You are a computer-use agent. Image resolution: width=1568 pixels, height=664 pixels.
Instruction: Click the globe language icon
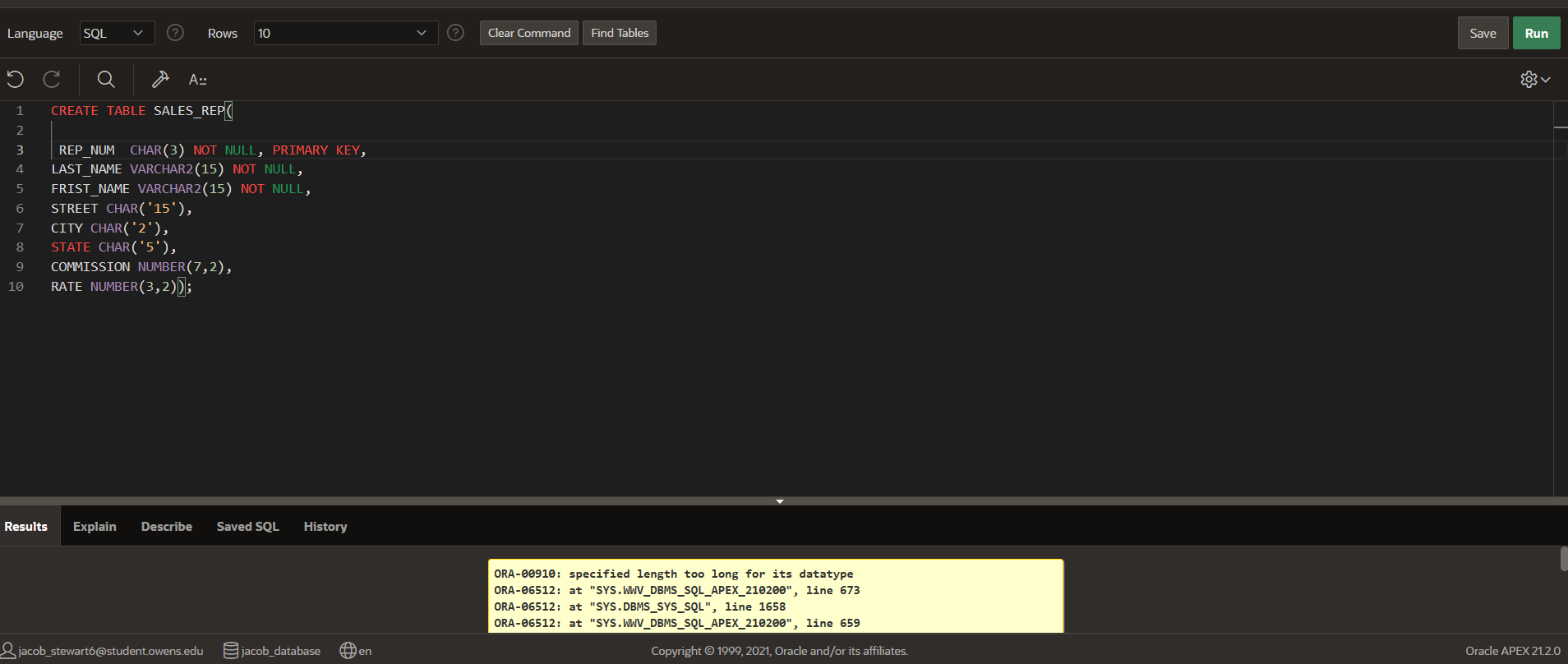[x=348, y=650]
